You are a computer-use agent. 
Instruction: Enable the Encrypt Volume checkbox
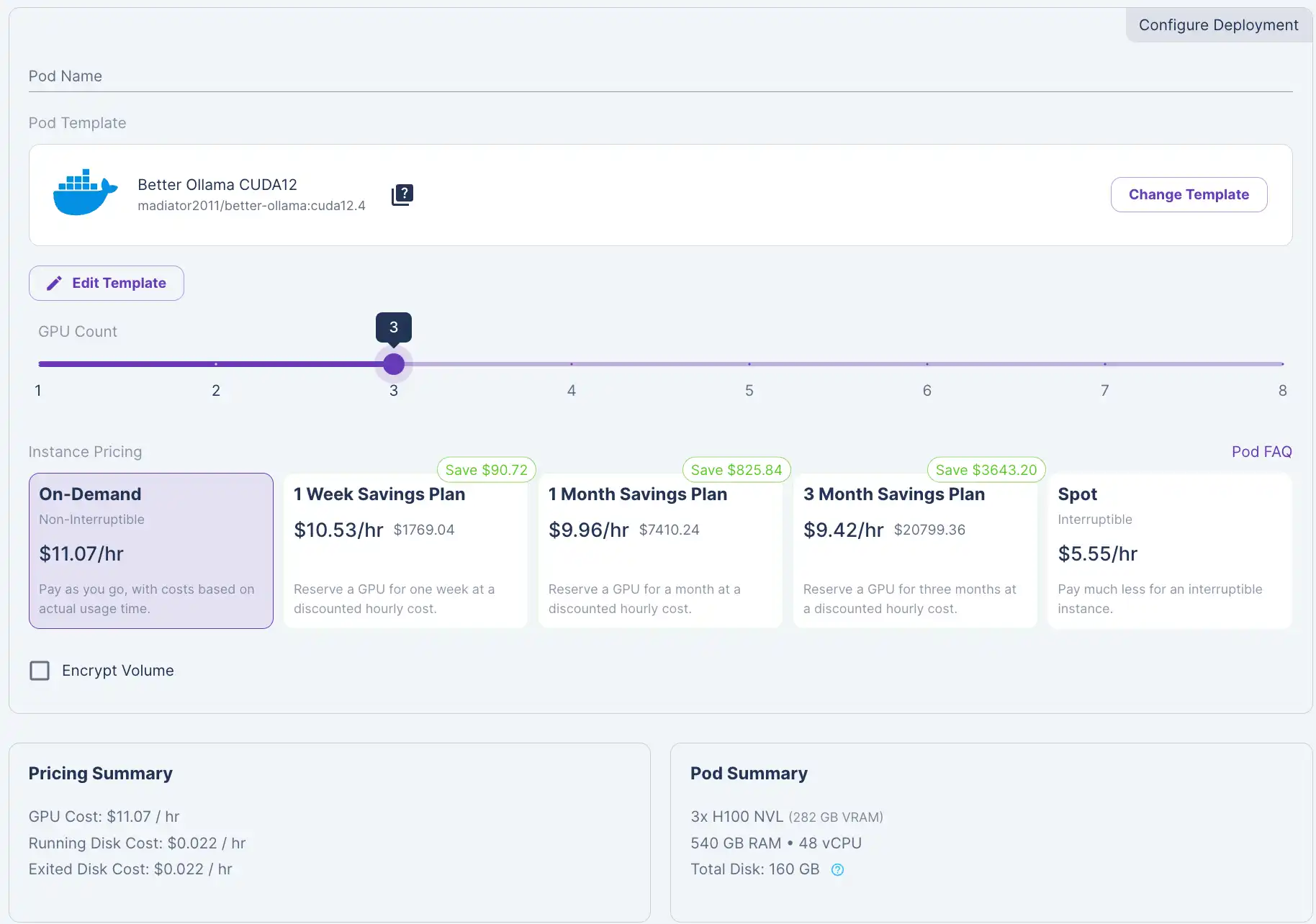click(40, 671)
